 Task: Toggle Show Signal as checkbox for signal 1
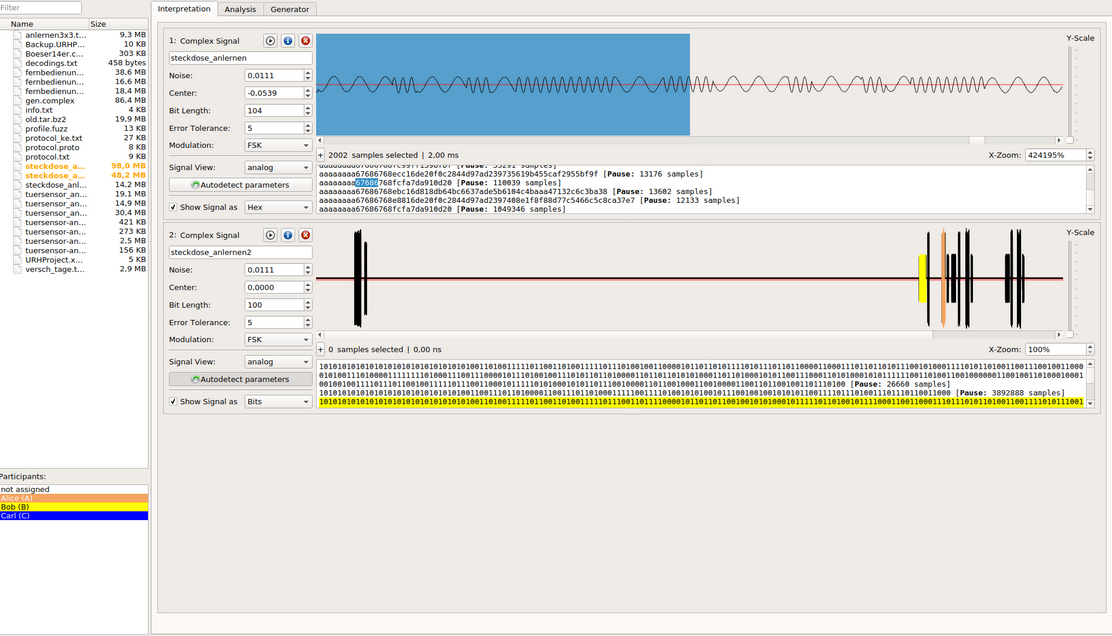pos(173,208)
